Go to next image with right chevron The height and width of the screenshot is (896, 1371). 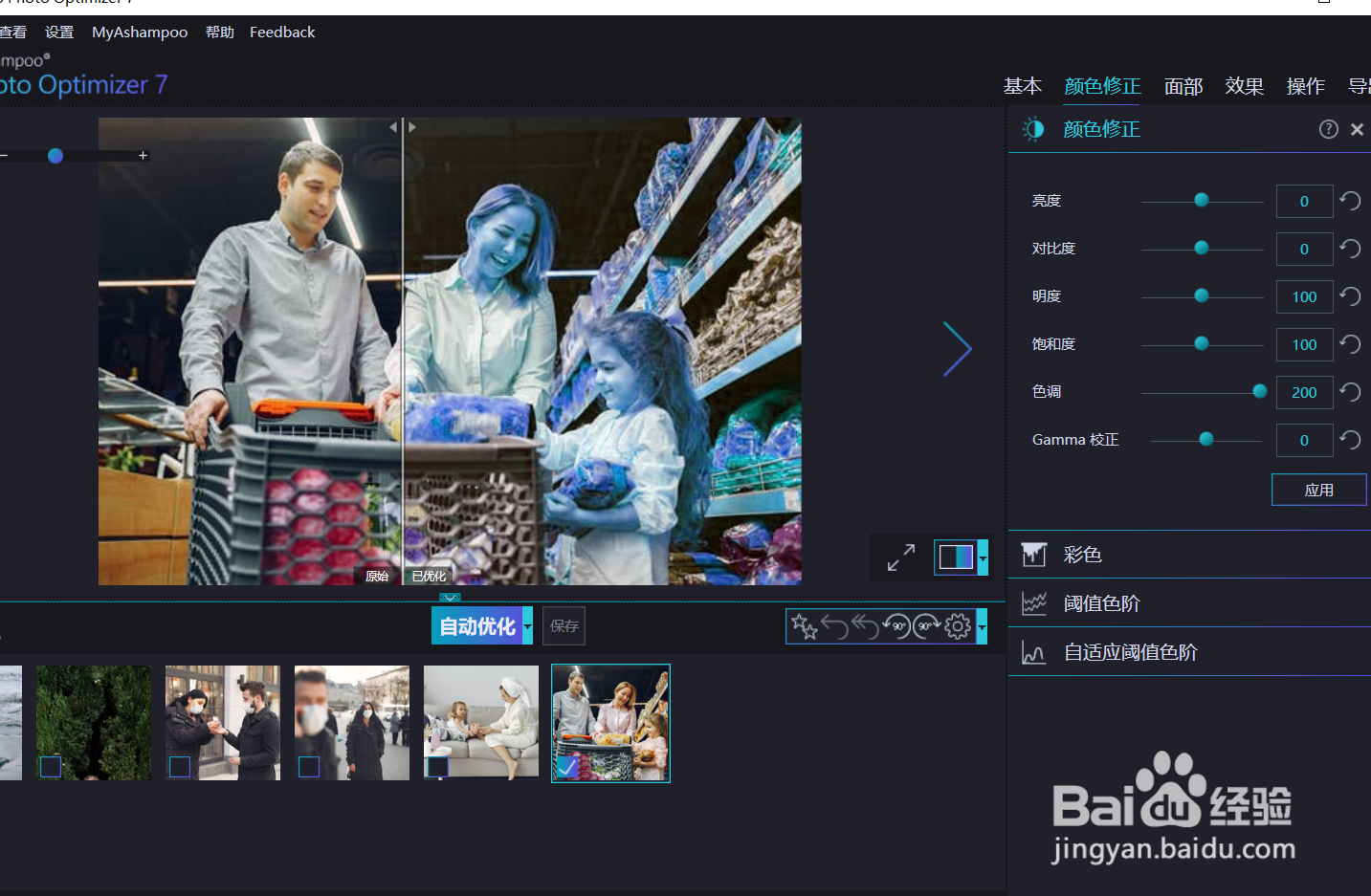(957, 348)
